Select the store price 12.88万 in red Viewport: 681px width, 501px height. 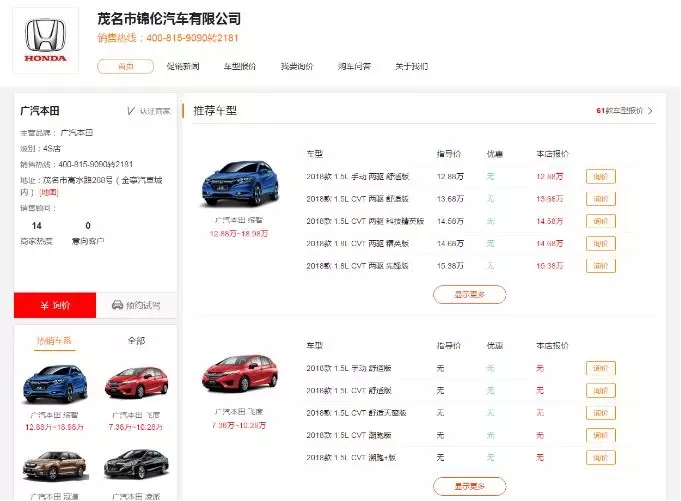point(549,177)
